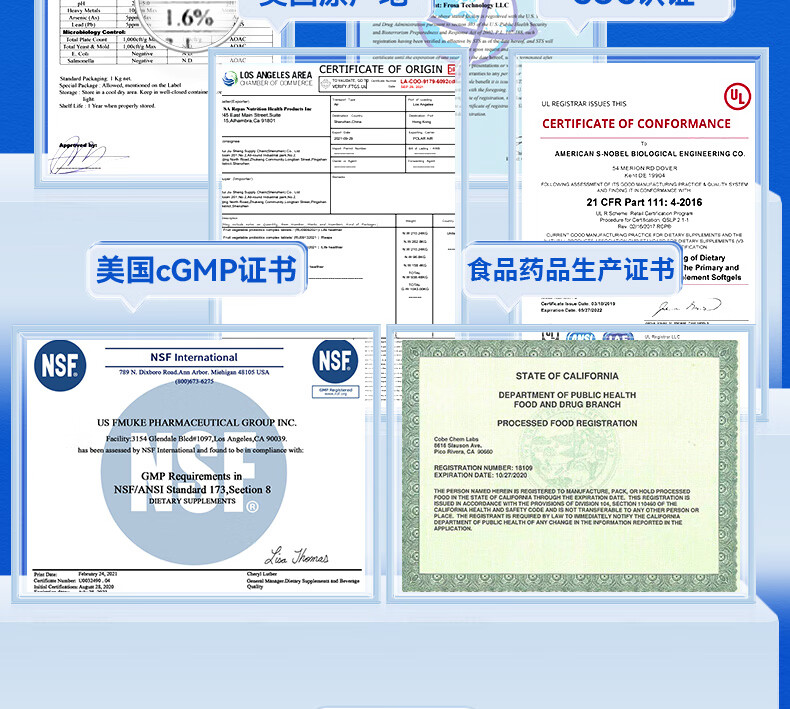Click the large NSF watermark circle
The image size is (790, 709).
pos(194,472)
